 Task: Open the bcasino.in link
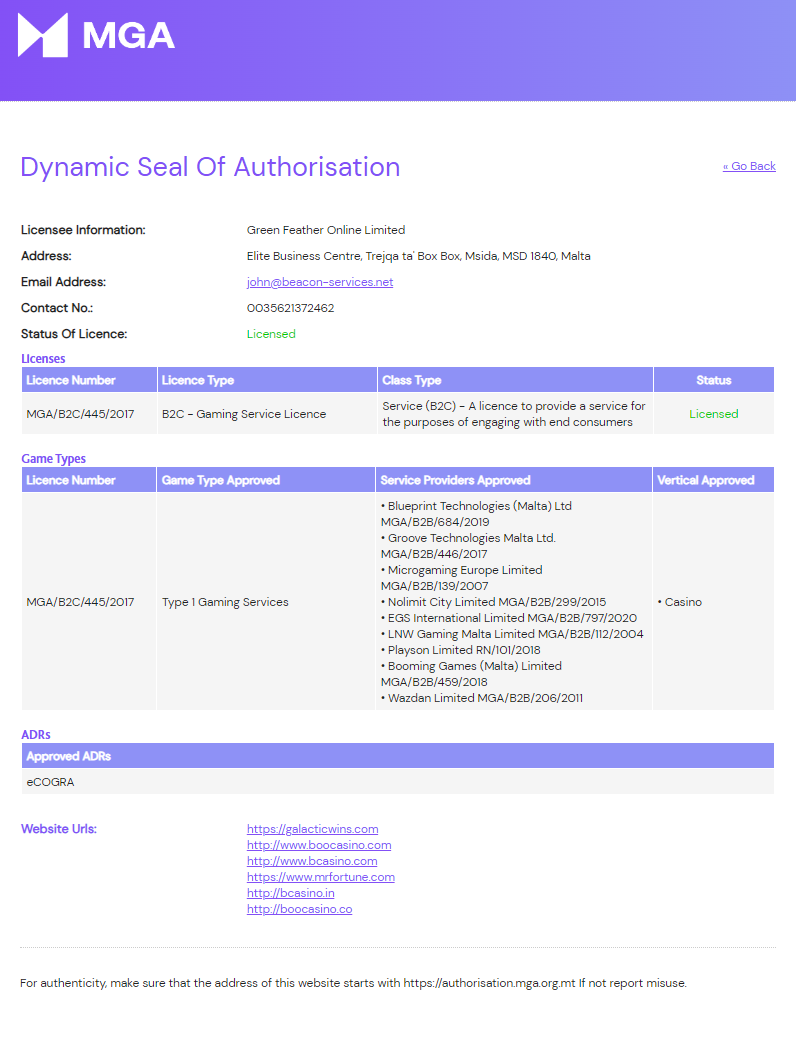coord(290,893)
